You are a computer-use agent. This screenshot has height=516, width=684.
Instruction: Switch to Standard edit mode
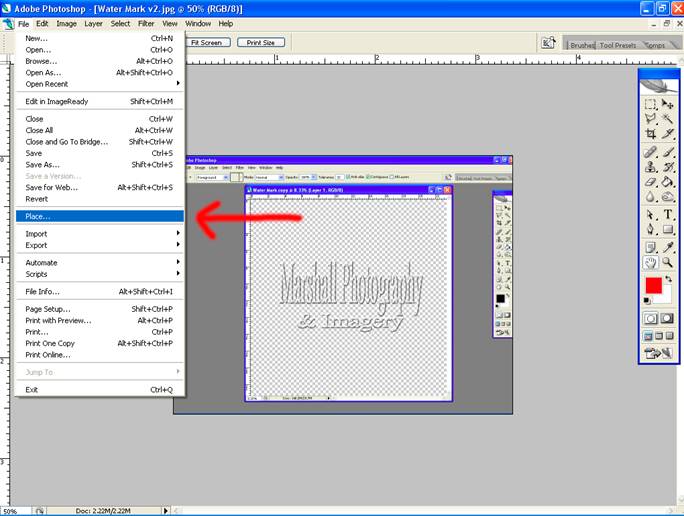click(650, 318)
